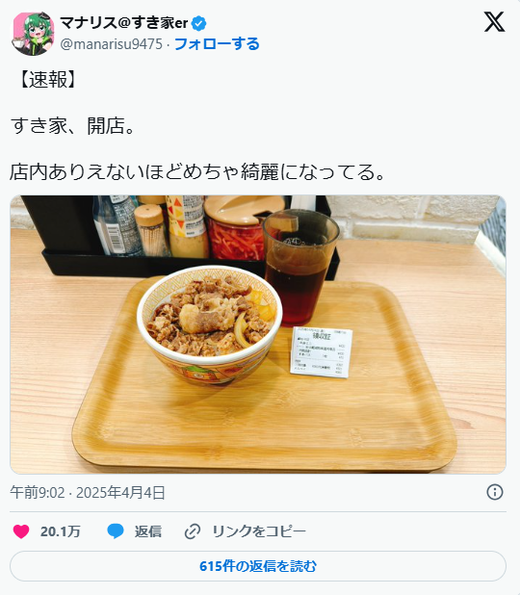
Task: Open the photo at the beef bowl
Action: (210, 324)
